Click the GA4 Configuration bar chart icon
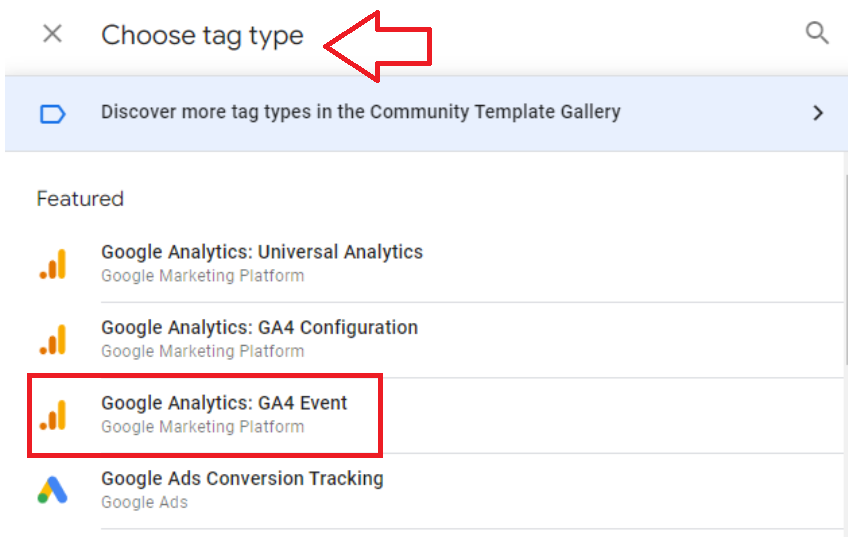Image resolution: width=862 pixels, height=537 pixels. (x=53, y=339)
